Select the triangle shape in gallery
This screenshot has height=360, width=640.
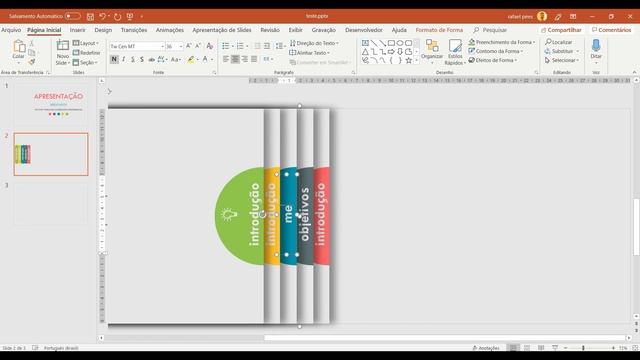(365, 51)
